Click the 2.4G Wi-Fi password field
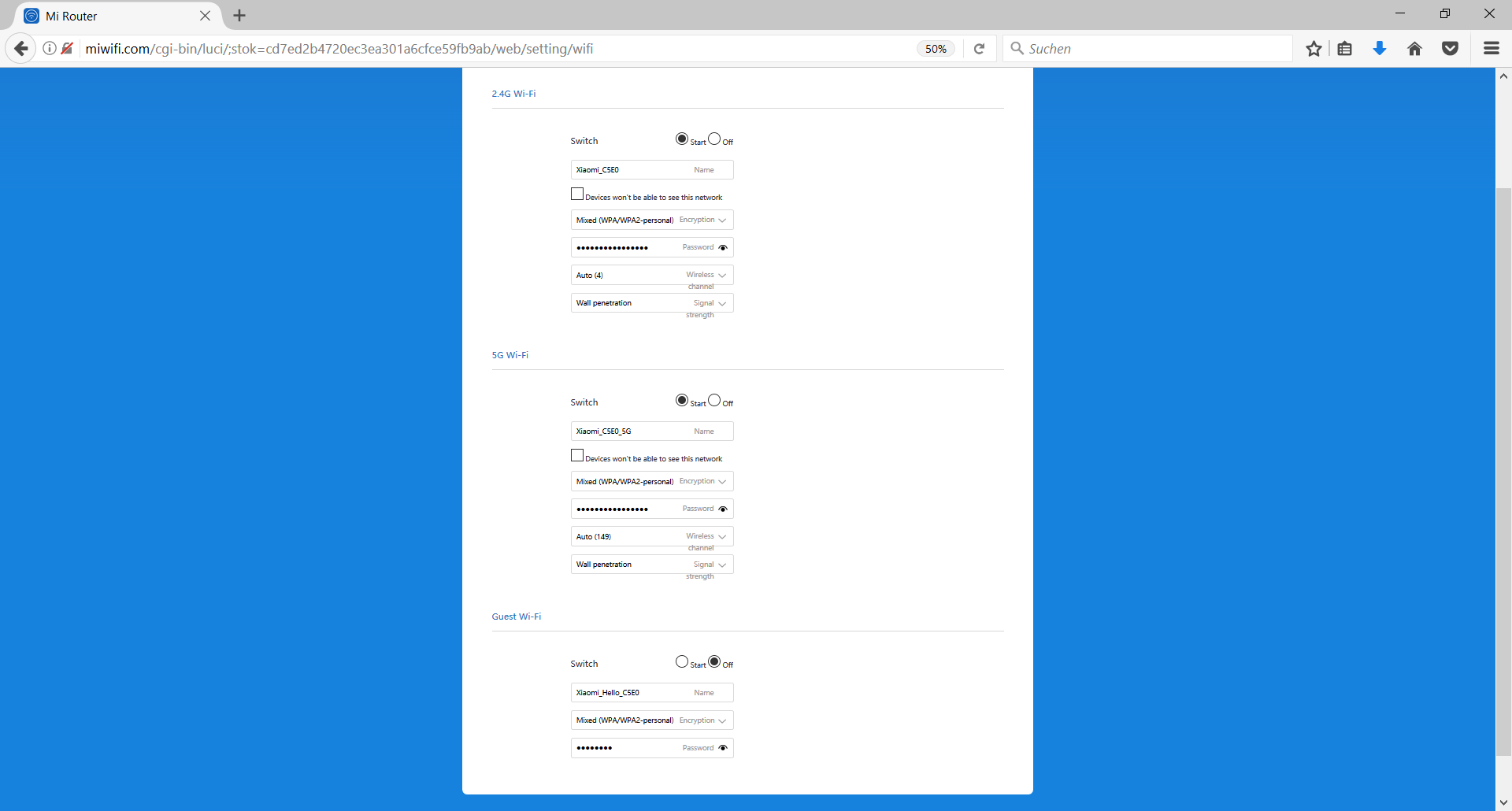Image resolution: width=1512 pixels, height=811 pixels. coord(652,247)
